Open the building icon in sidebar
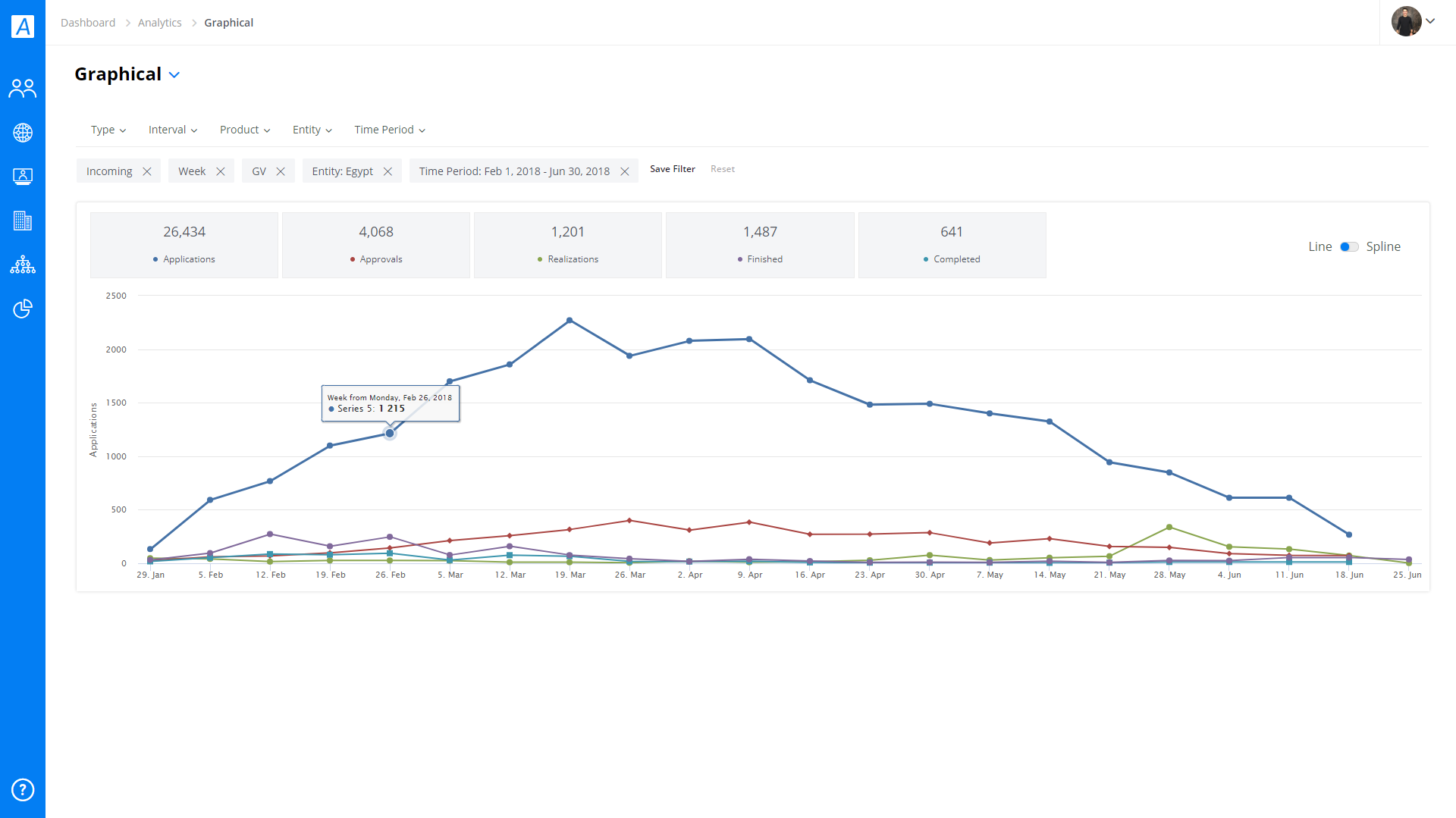 [x=23, y=221]
